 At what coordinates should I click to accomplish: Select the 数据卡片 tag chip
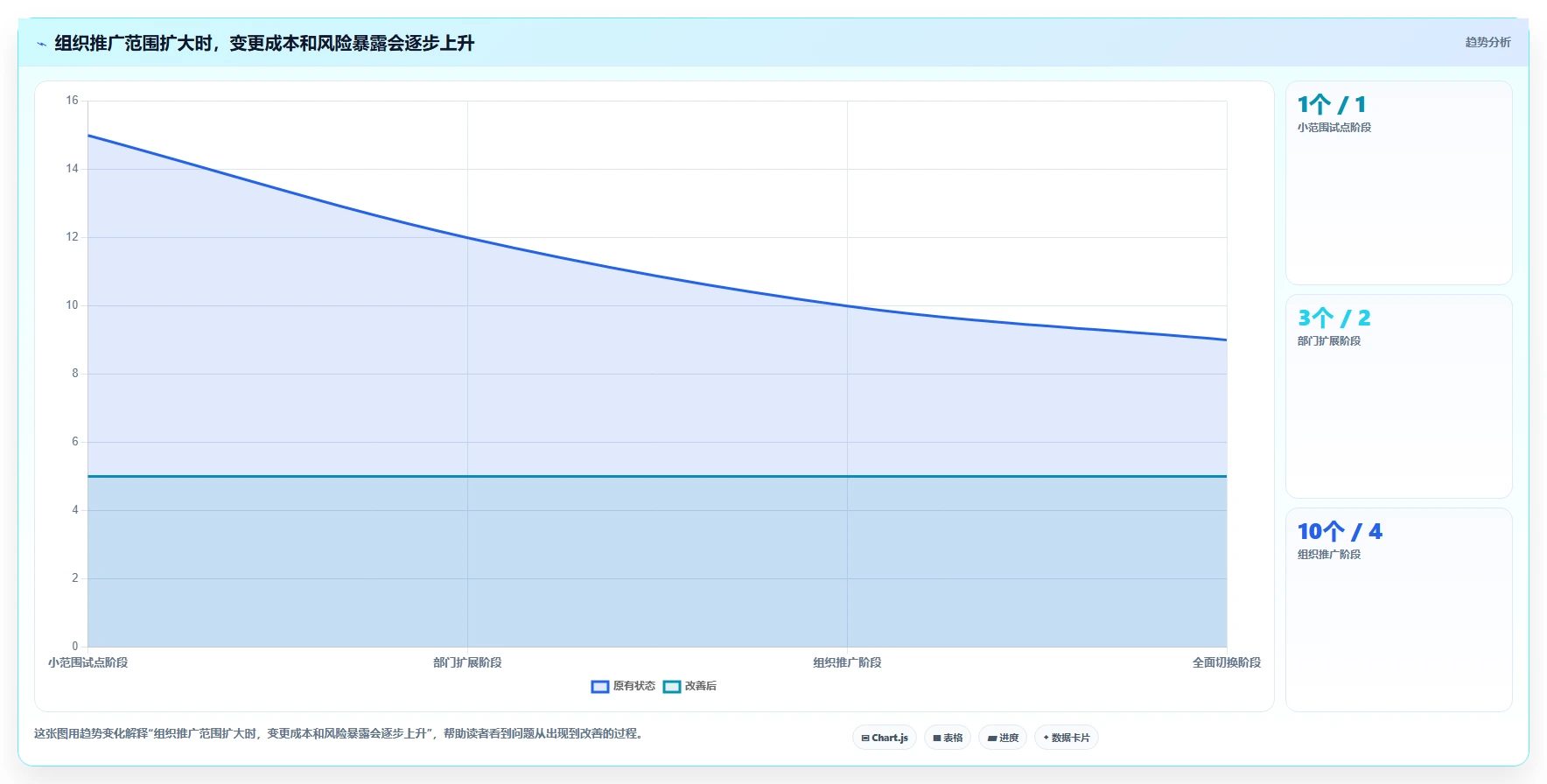[1067, 738]
